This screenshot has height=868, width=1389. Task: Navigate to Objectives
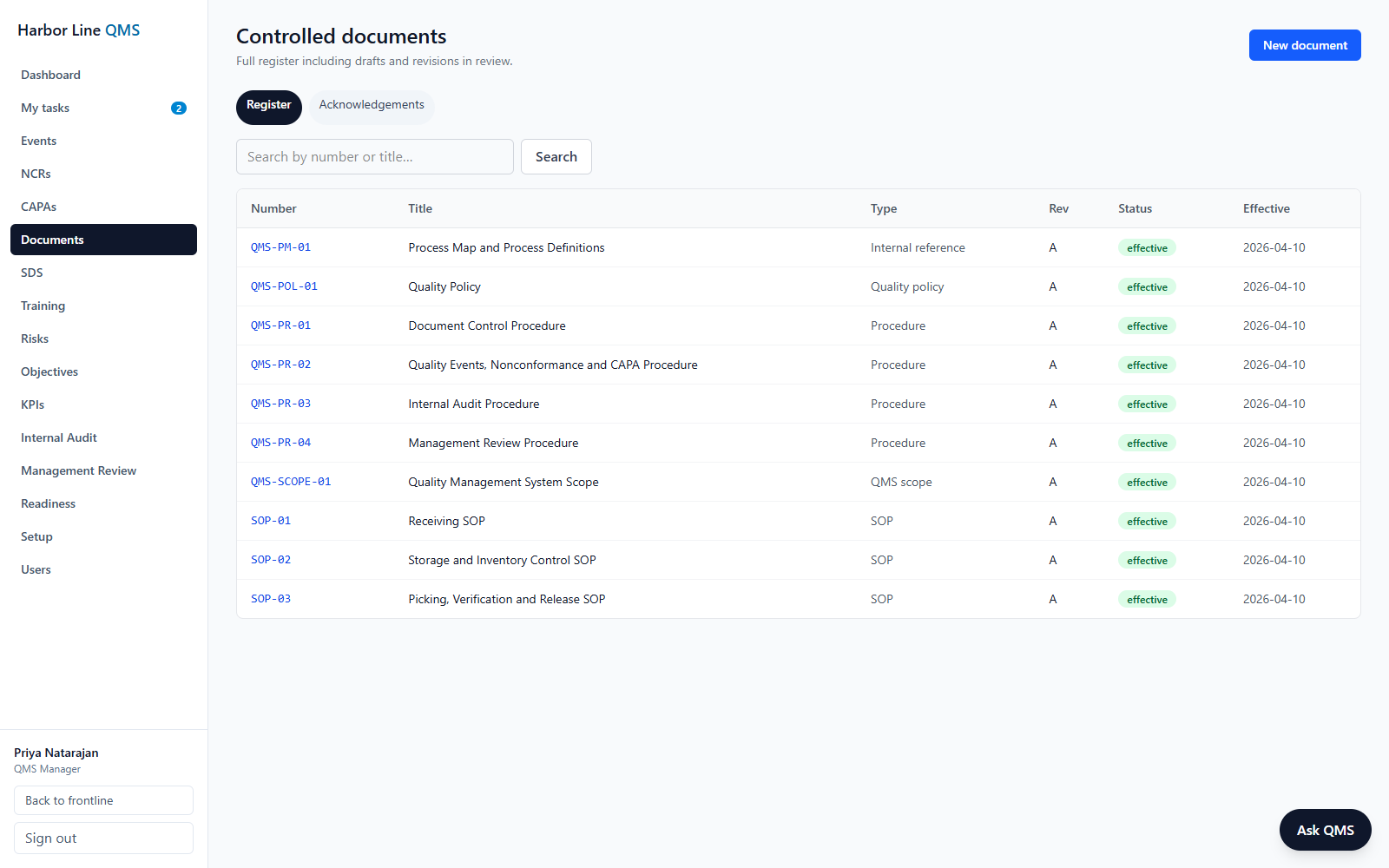103,372
